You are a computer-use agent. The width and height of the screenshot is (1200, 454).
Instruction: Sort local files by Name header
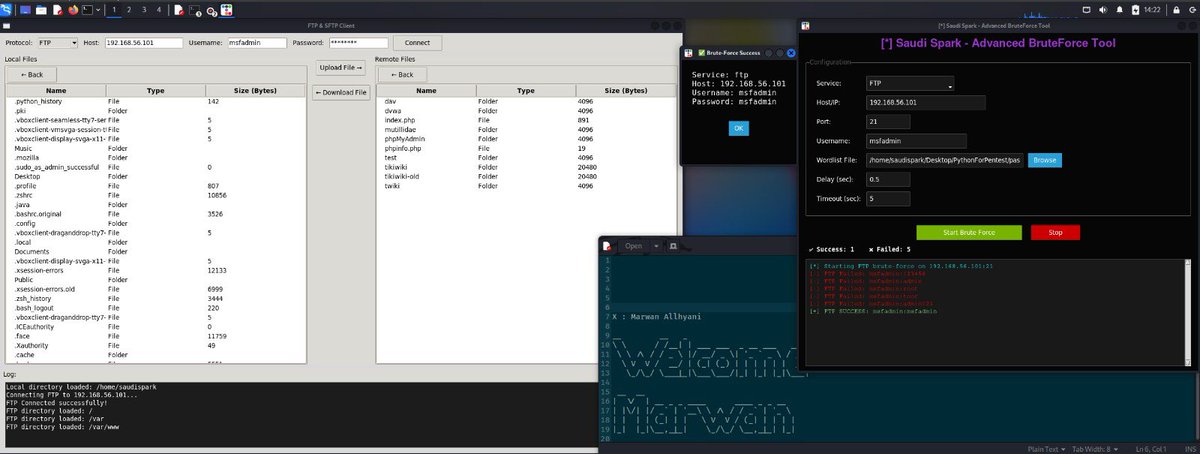point(56,91)
